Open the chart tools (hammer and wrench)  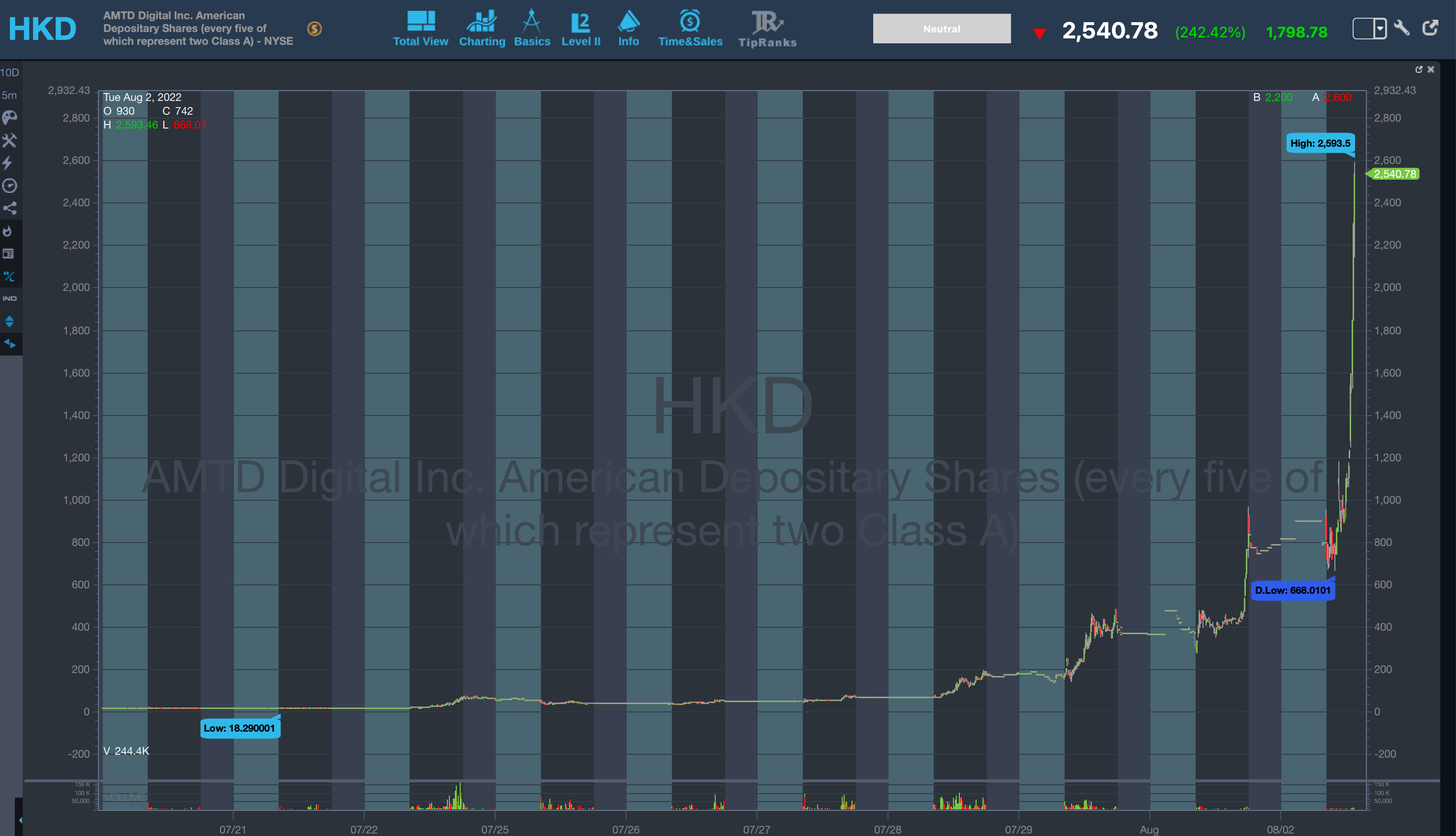10,140
